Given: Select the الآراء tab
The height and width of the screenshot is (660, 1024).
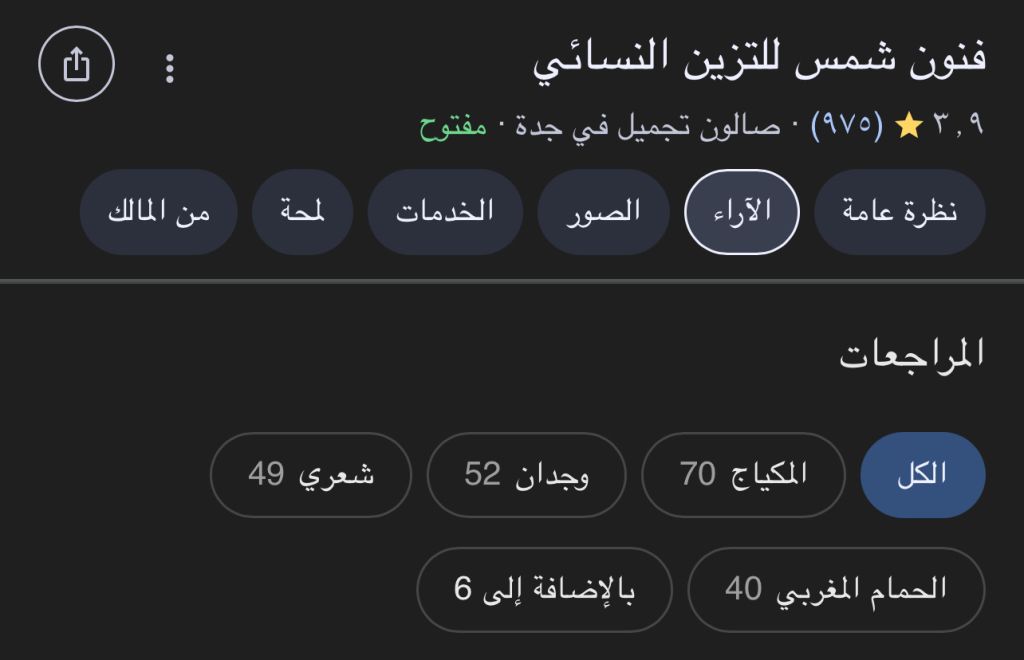Looking at the screenshot, I should pyautogui.click(x=741, y=212).
